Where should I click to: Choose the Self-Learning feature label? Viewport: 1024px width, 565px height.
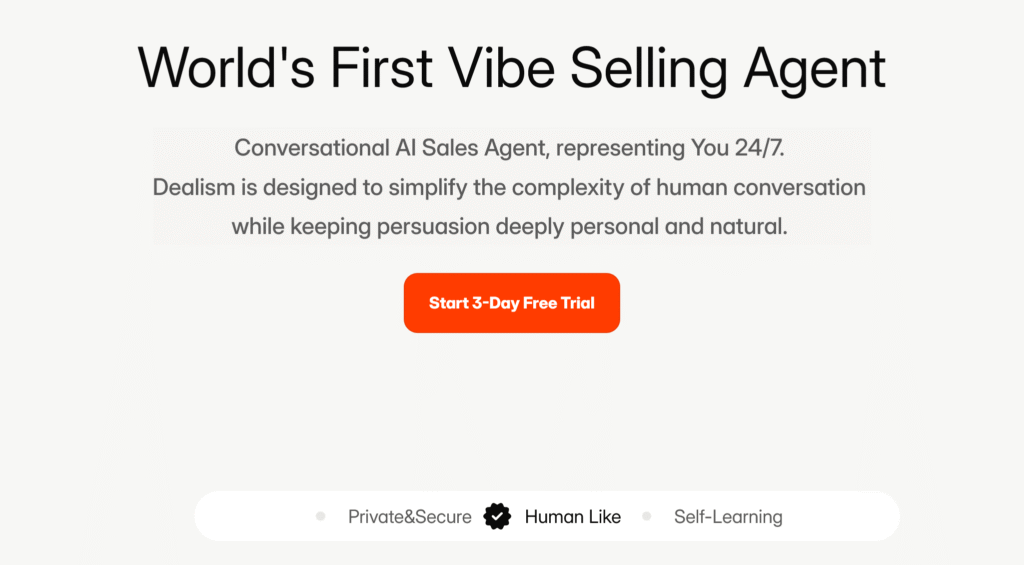727,517
